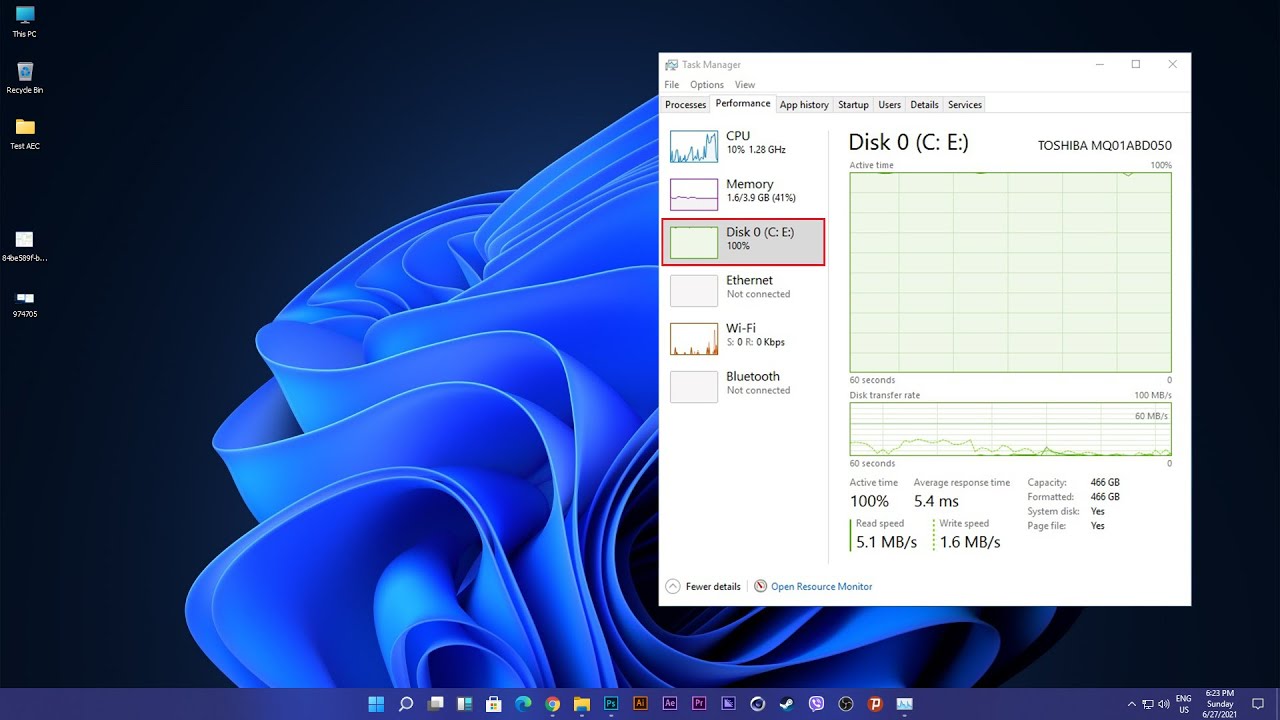Image resolution: width=1280 pixels, height=720 pixels.
Task: Open volume control in system tray
Action: click(1164, 704)
